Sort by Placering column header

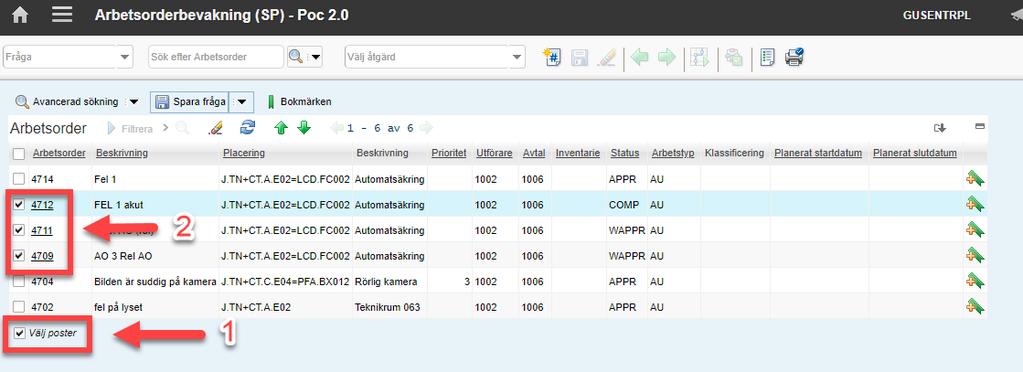(243, 153)
